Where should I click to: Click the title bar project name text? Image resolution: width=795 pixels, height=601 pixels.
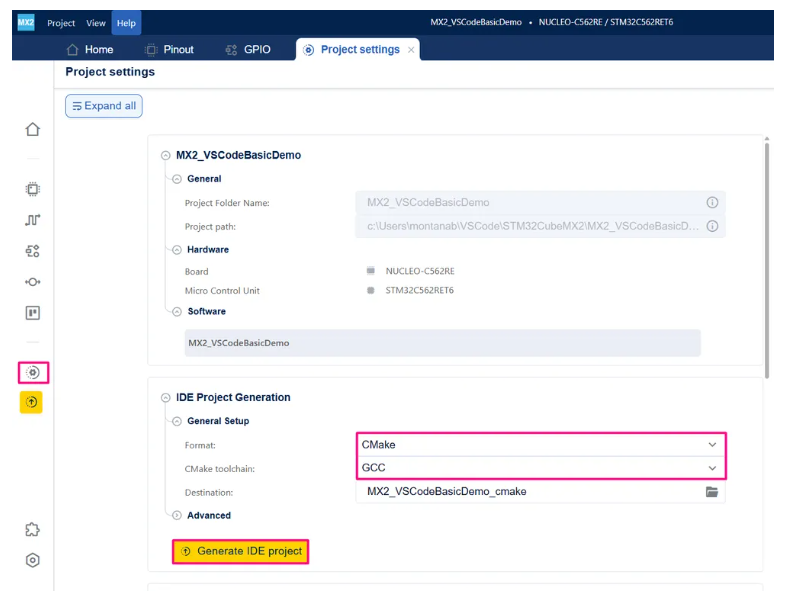click(476, 22)
